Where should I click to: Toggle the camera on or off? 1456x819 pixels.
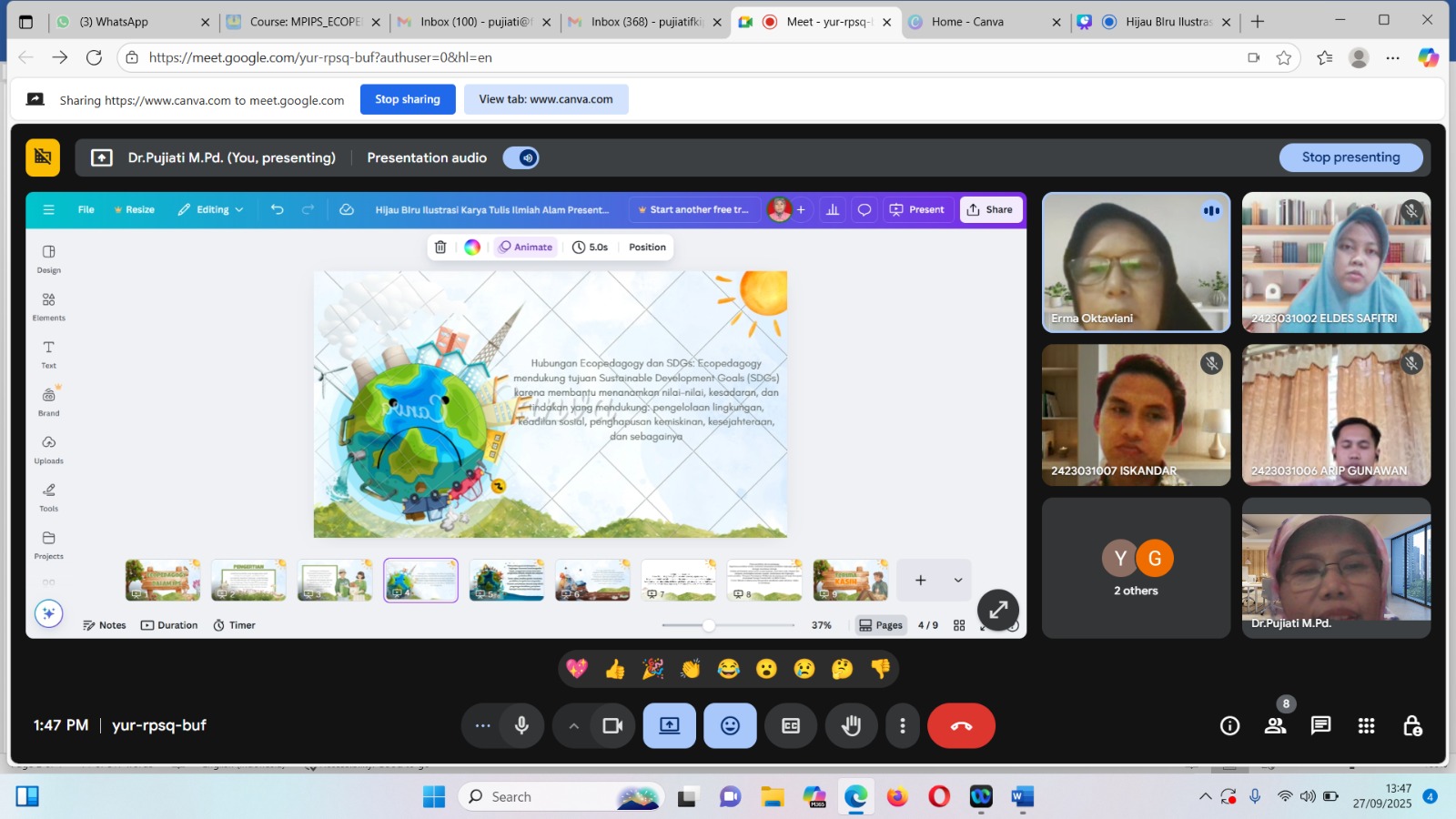click(x=612, y=725)
